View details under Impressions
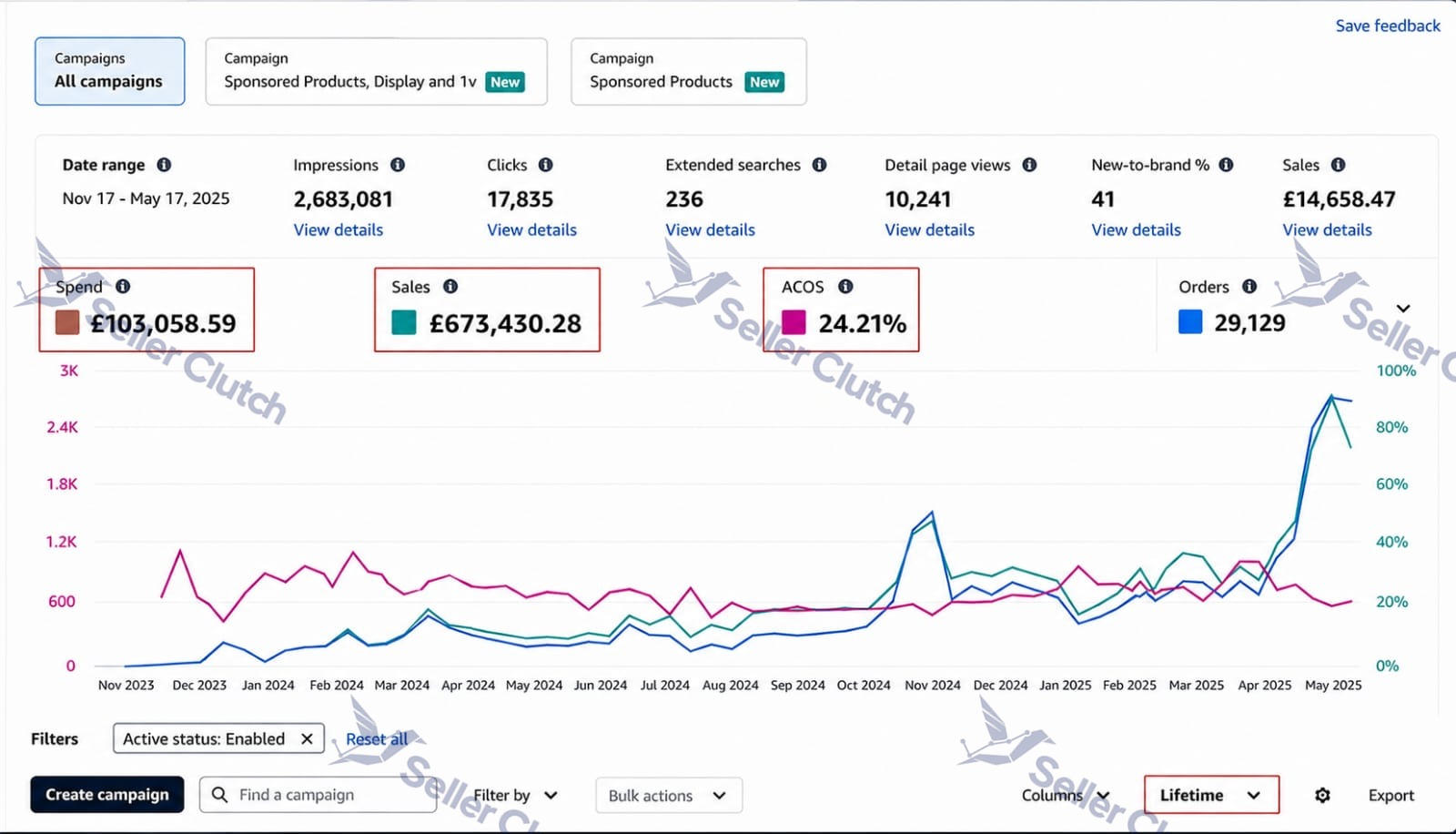The width and height of the screenshot is (1456, 834). [x=339, y=229]
